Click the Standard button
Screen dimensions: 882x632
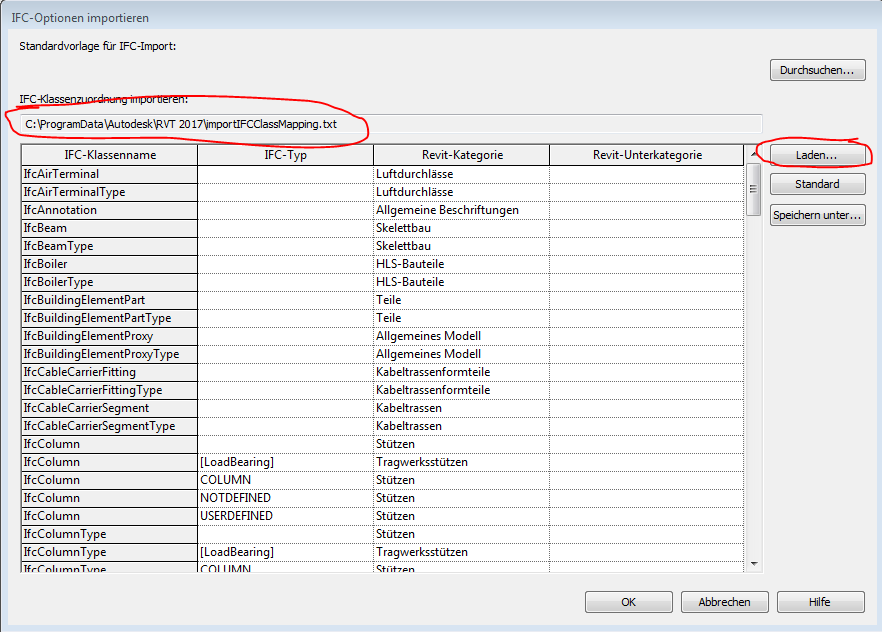click(x=817, y=184)
